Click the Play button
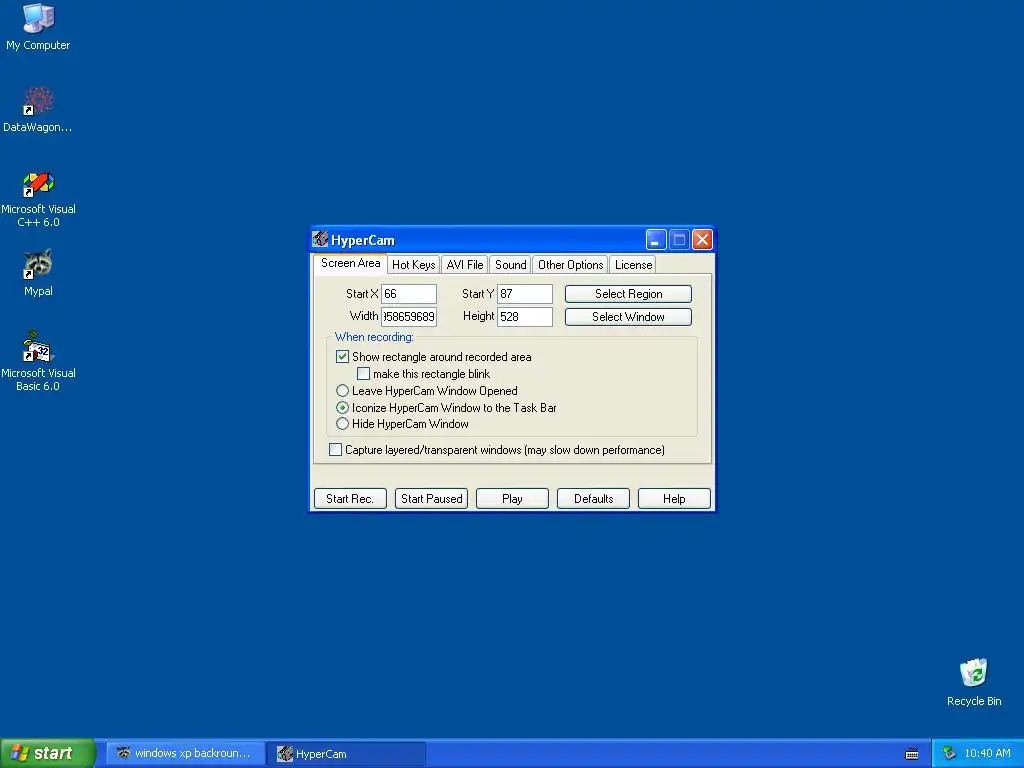The width and height of the screenshot is (1024, 768). tap(512, 498)
